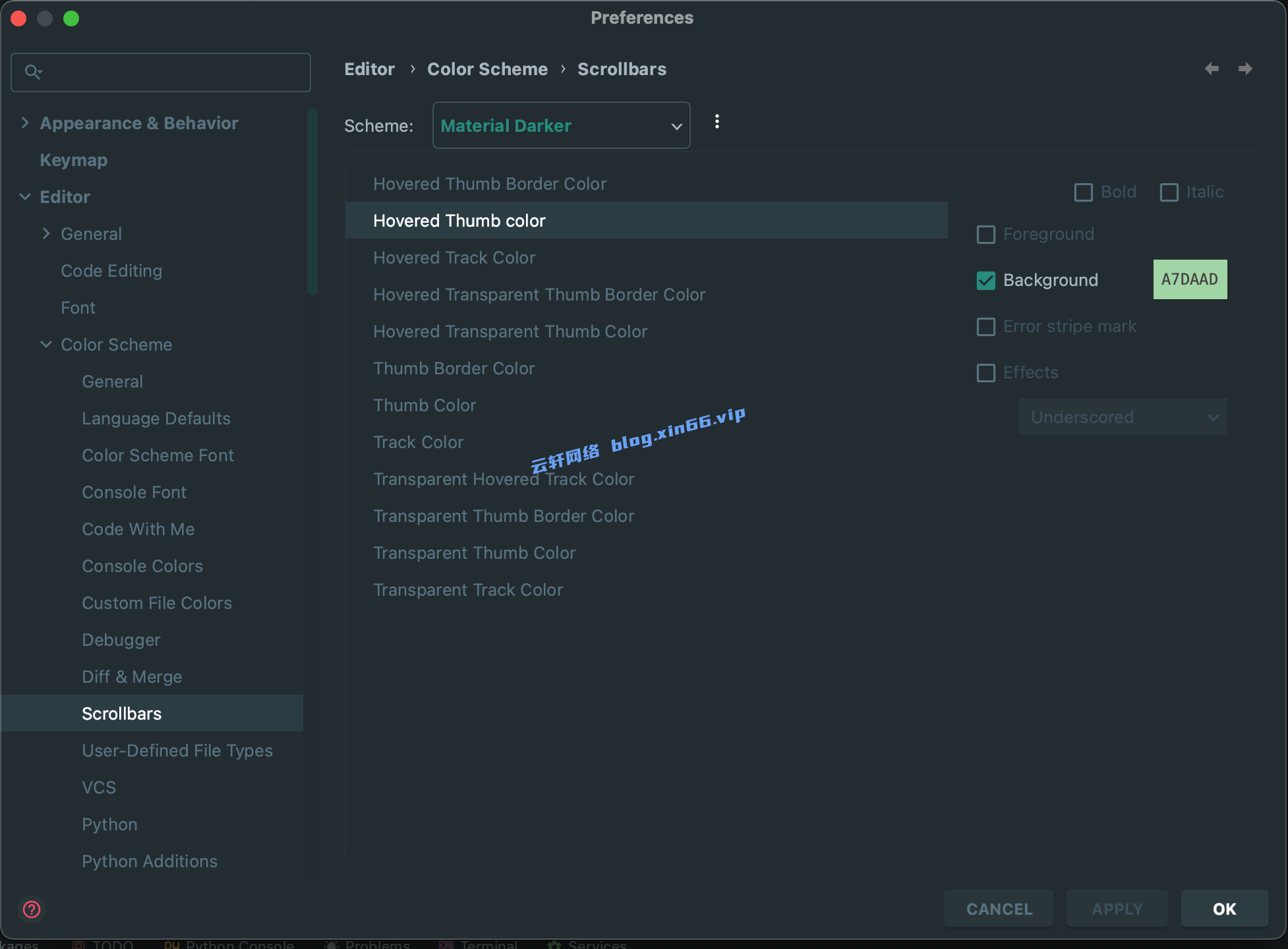Enable the Foreground checkbox
This screenshot has height=949, width=1288.
click(986, 235)
